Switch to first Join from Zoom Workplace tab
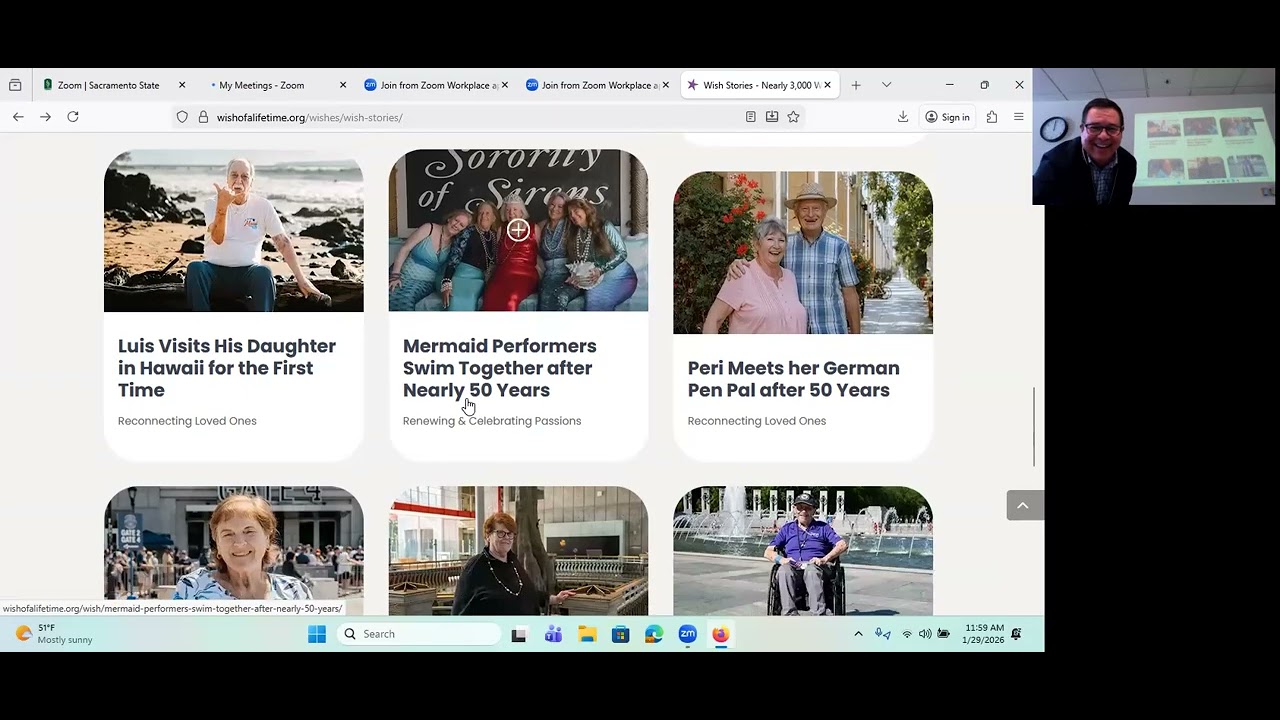1280x720 pixels. pos(437,85)
